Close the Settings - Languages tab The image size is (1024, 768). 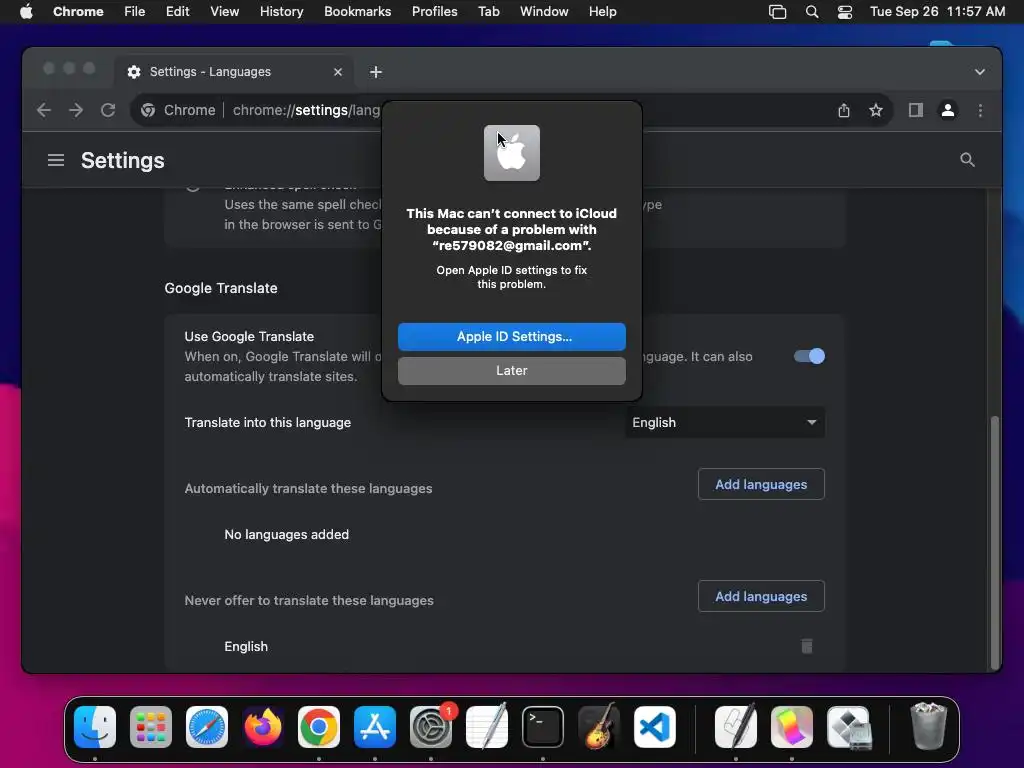pos(338,72)
